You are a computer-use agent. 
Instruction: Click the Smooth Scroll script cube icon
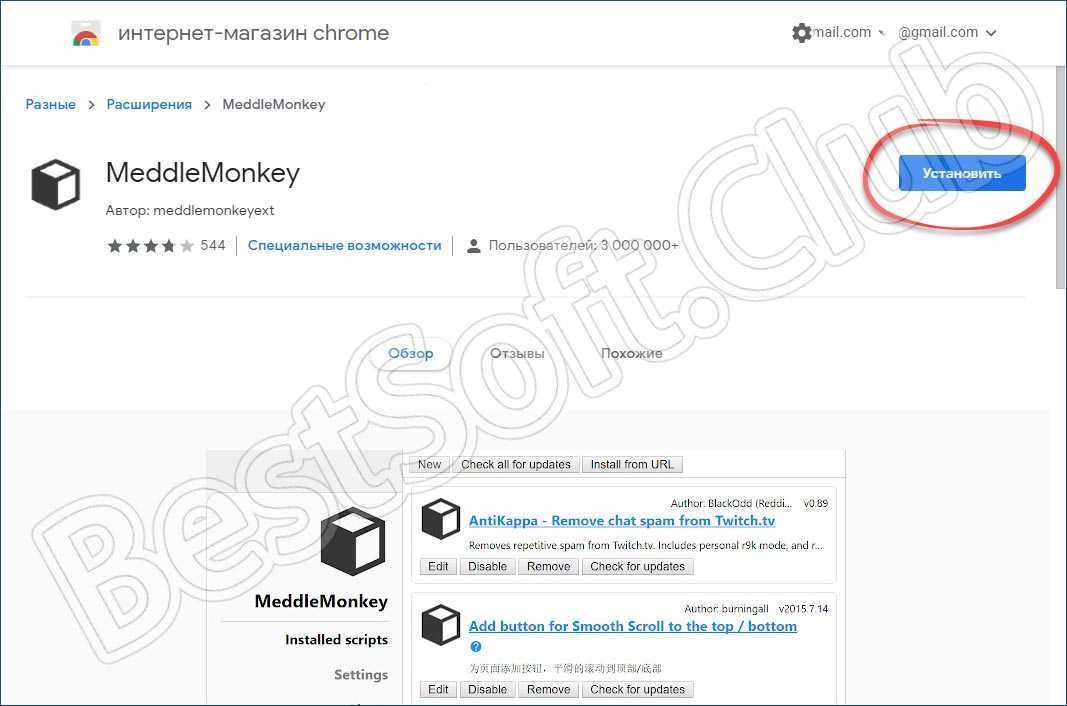440,626
